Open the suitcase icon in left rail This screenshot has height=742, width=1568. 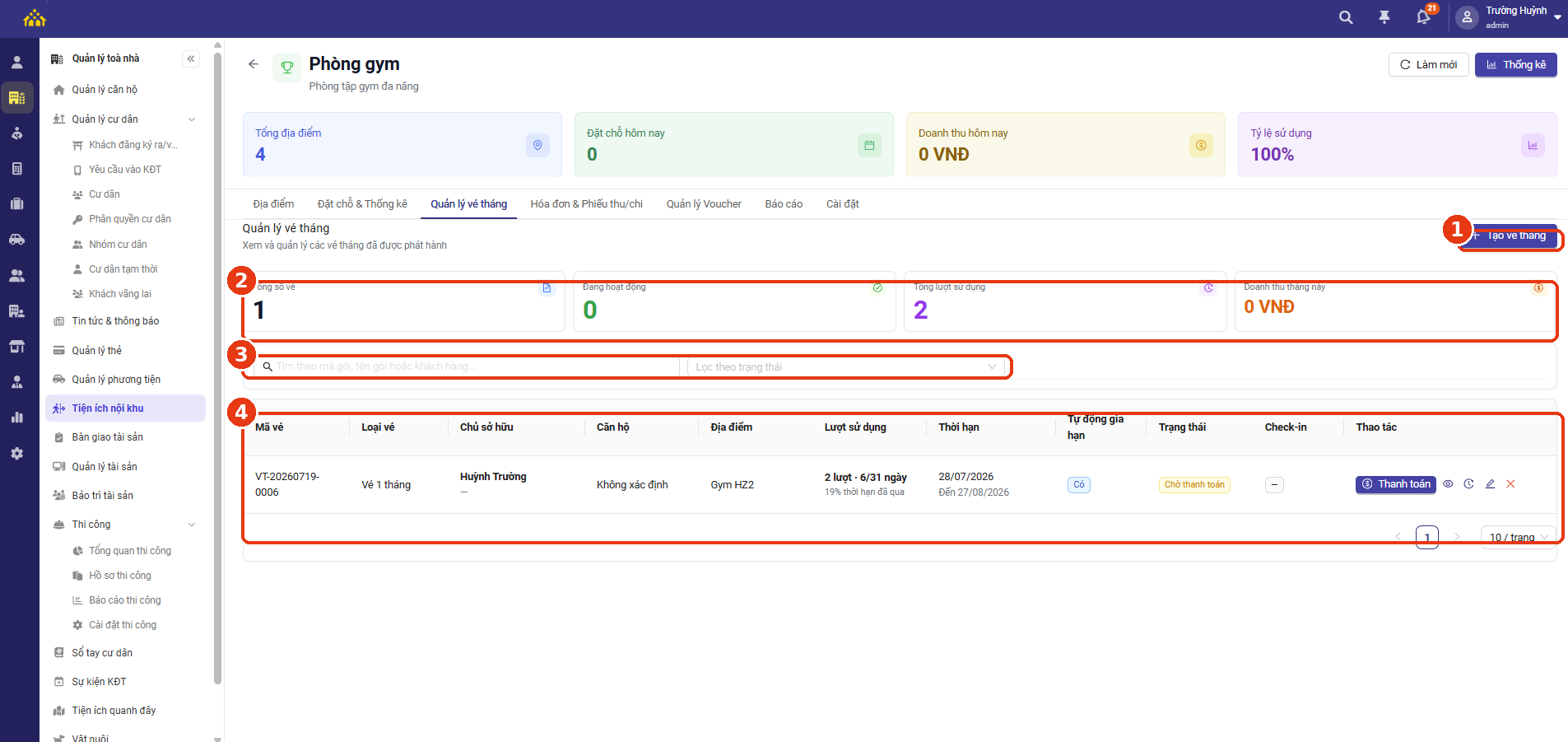point(16,203)
